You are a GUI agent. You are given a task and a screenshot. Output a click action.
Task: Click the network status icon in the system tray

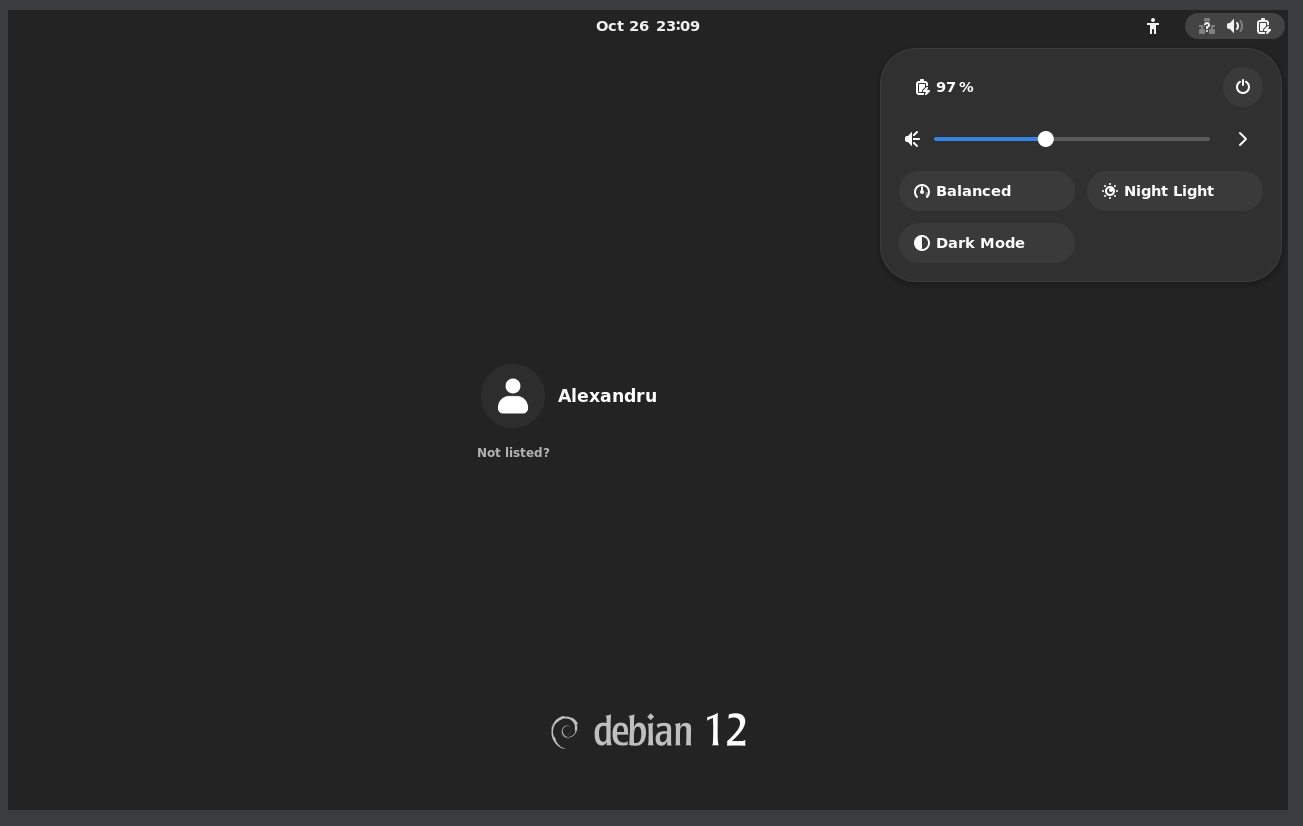(1205, 26)
